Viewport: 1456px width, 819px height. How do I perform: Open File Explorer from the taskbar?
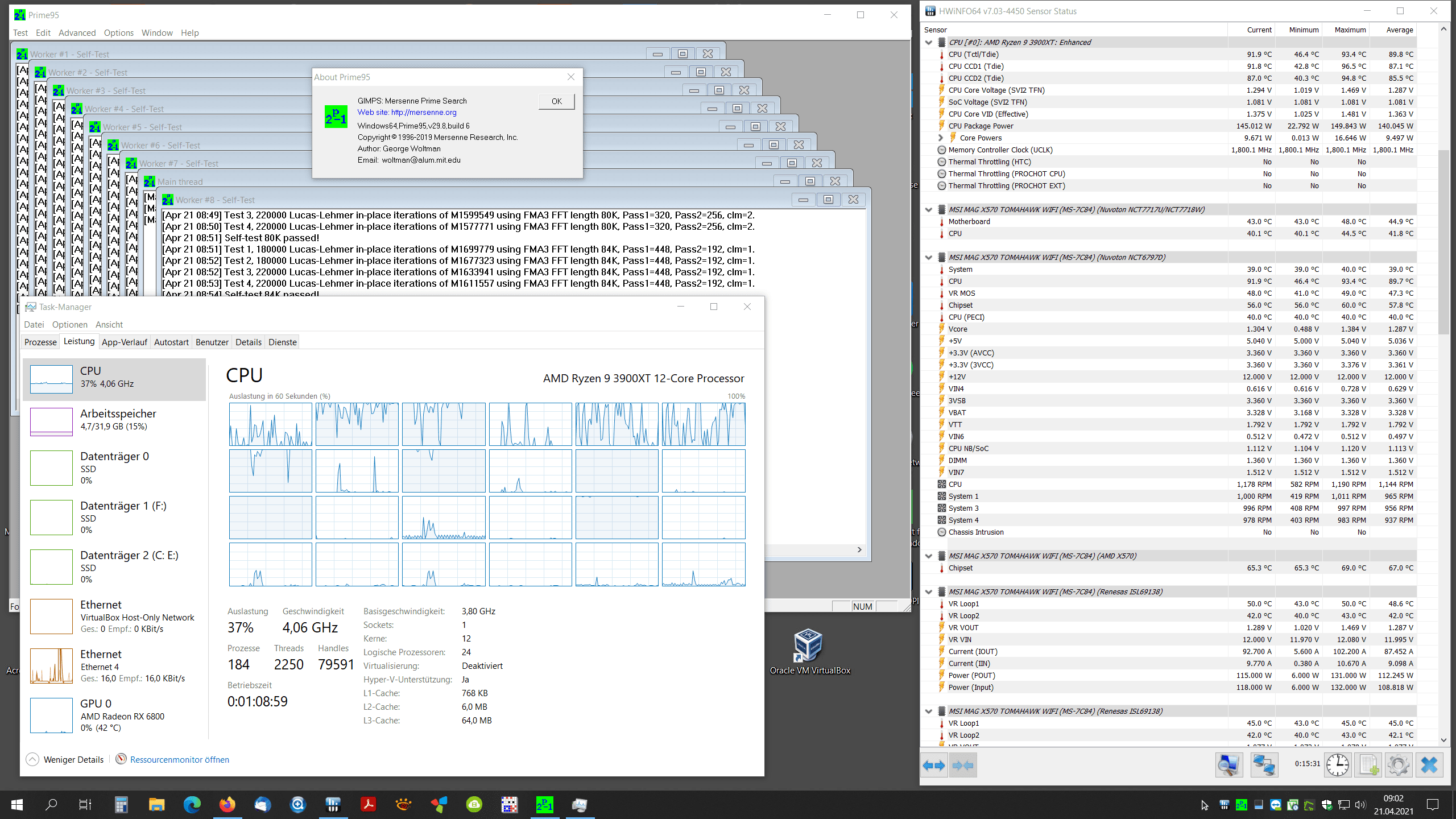pyautogui.click(x=156, y=804)
